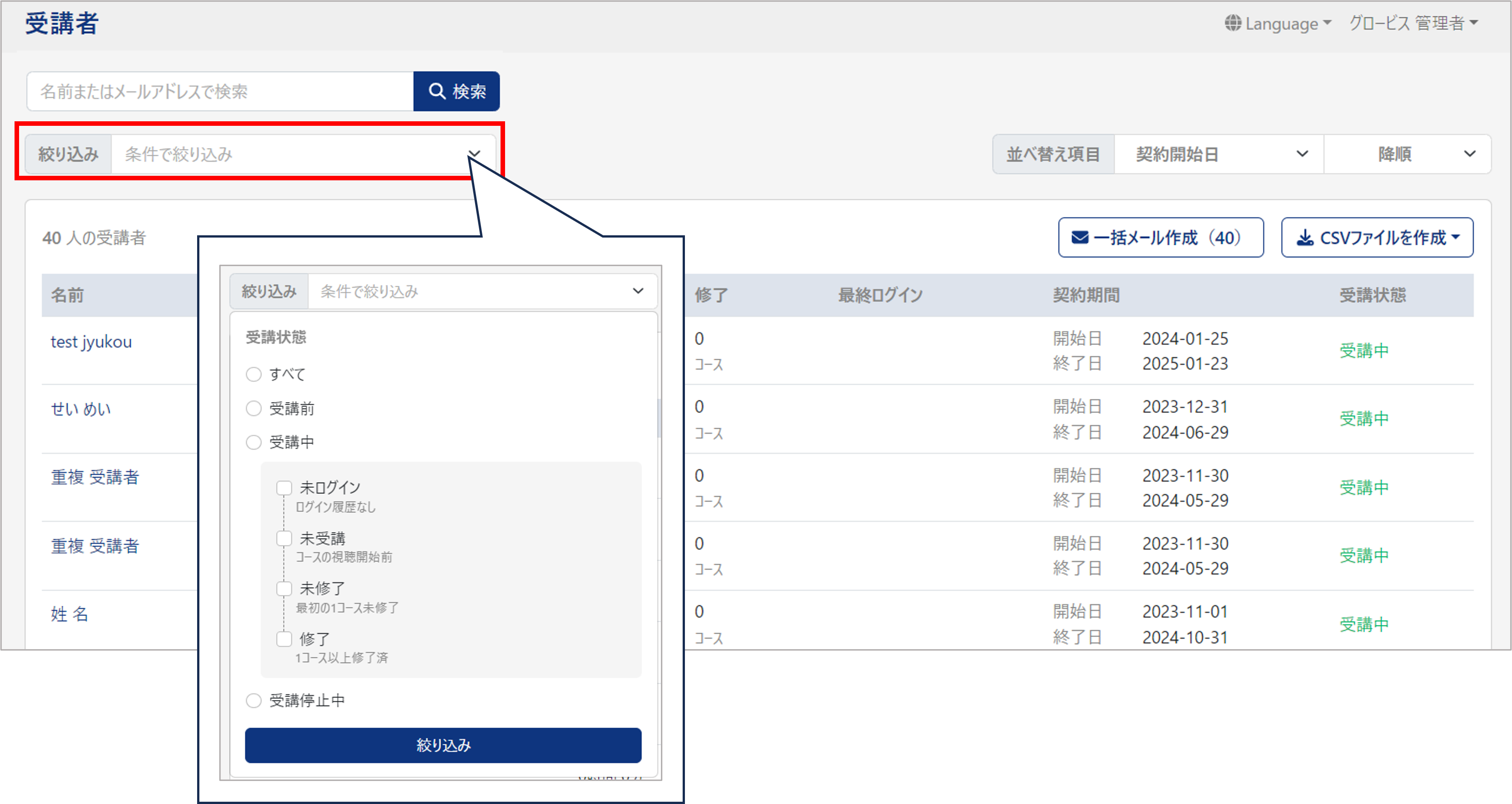1512x804 pixels.
Task: Click the chevron on the popup filter dropdown
Action: pos(638,291)
